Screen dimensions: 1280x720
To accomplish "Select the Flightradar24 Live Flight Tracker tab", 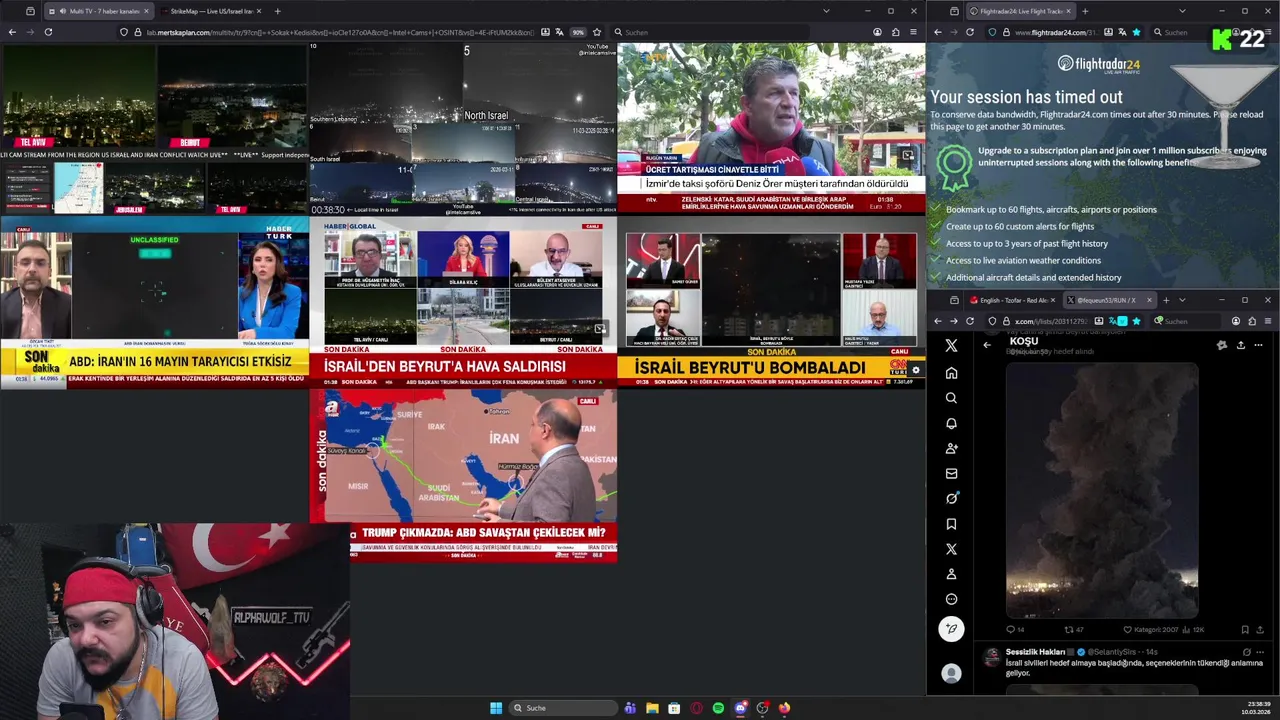I will click(x=1020, y=11).
